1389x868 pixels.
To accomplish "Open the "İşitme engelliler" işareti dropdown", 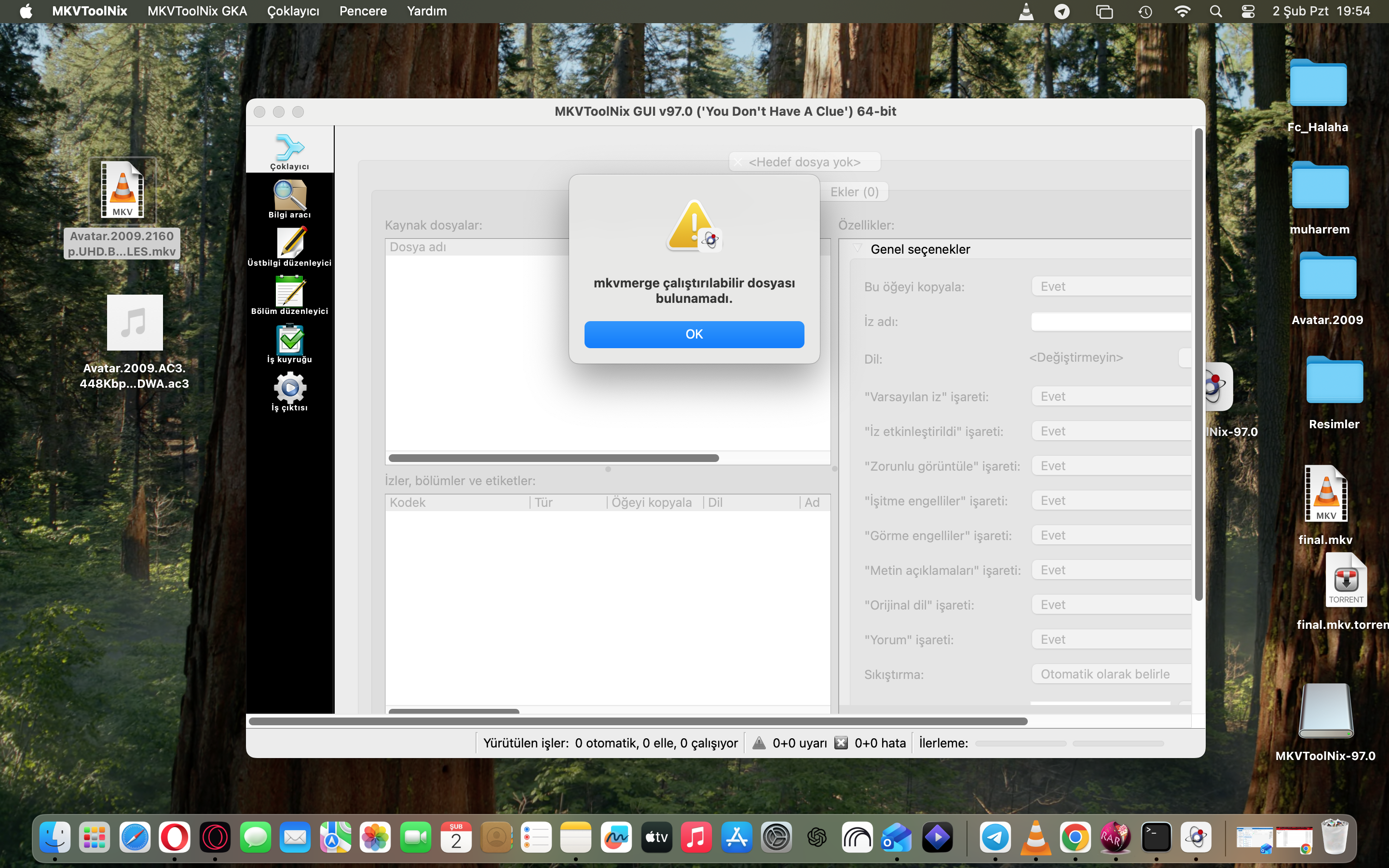I will (1111, 501).
